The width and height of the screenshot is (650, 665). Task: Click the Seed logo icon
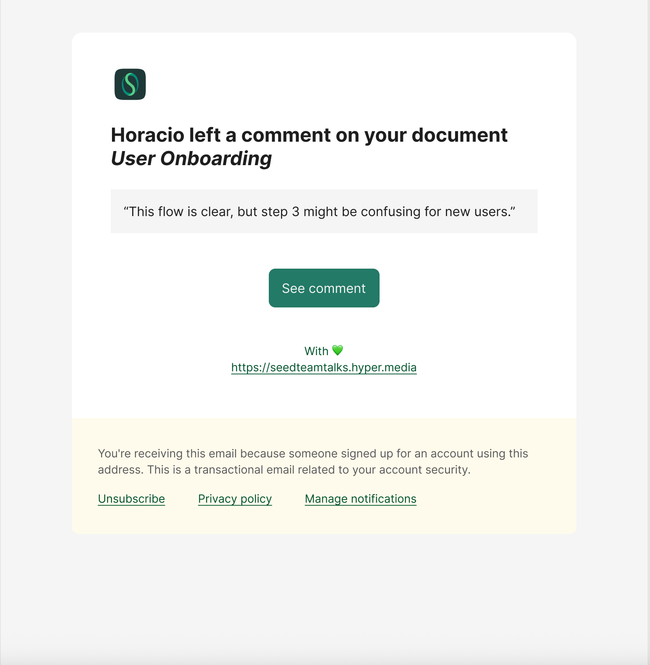(130, 84)
